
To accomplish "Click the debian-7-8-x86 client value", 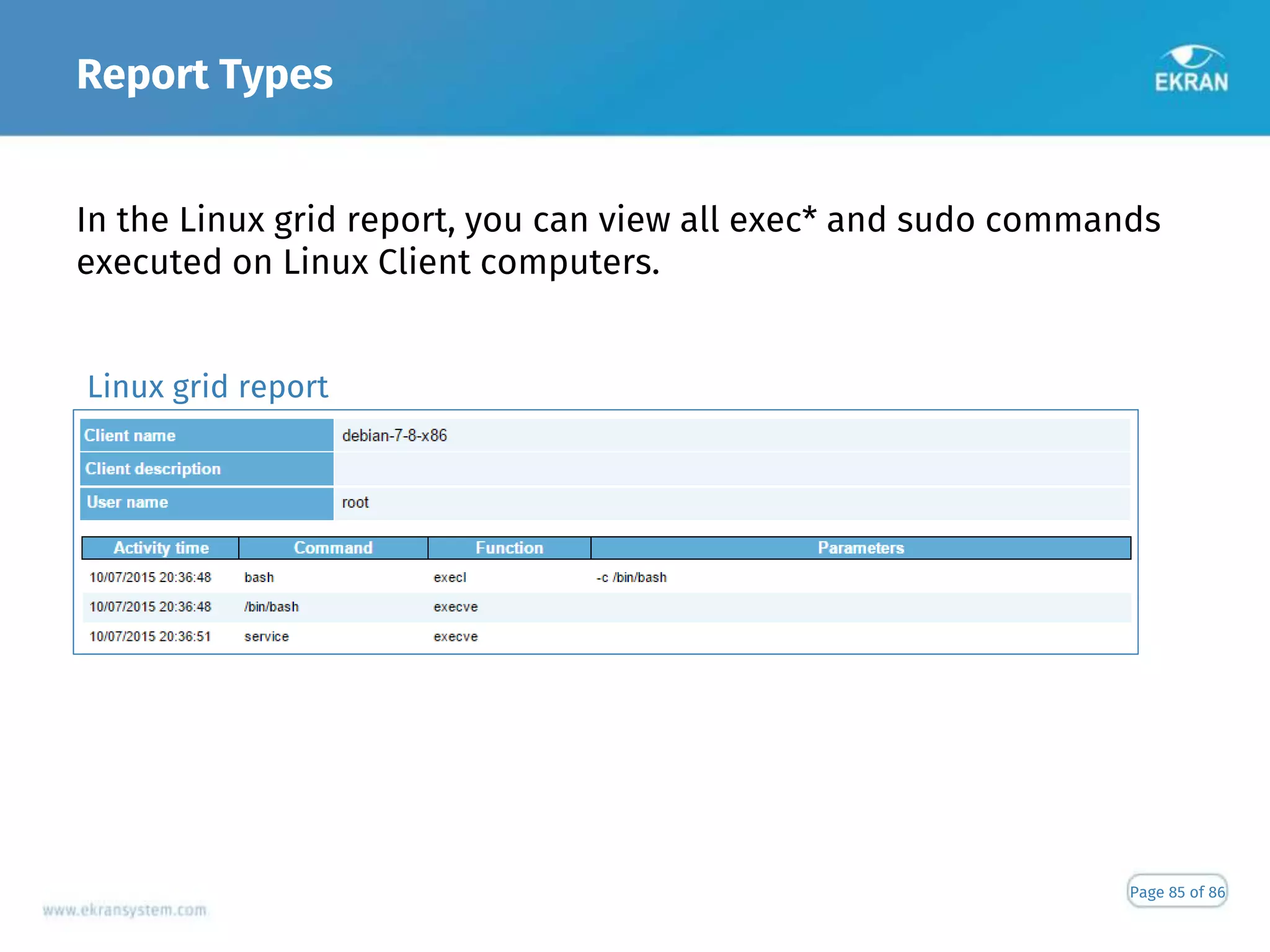I will [394, 435].
